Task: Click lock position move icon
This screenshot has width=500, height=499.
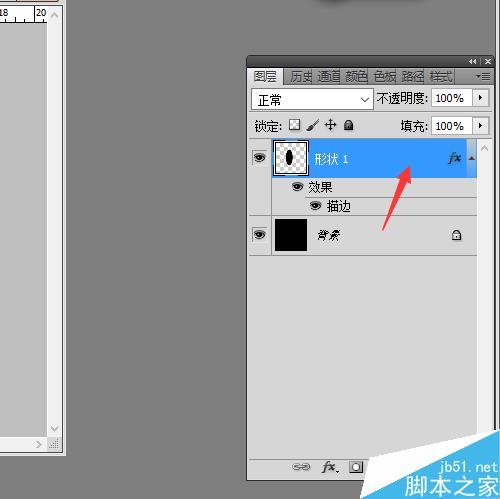Action: [330, 125]
